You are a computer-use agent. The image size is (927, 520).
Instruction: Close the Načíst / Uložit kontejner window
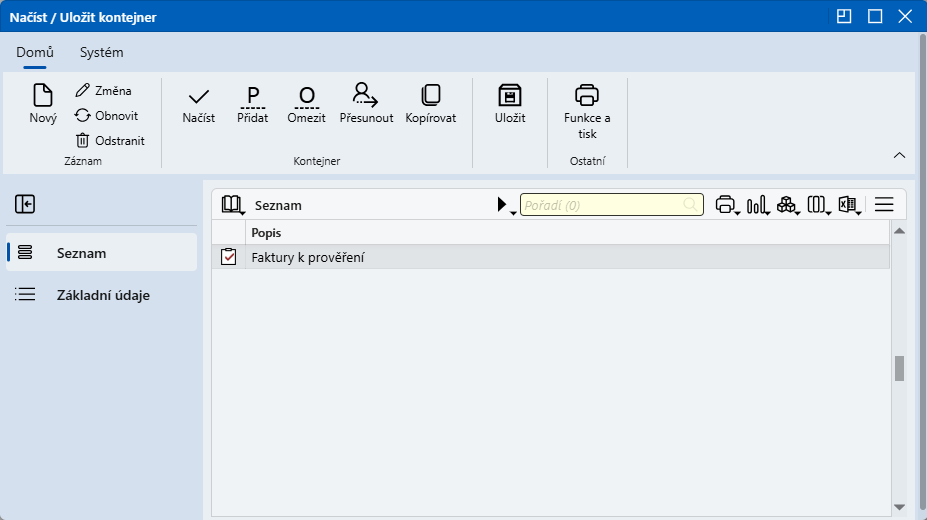(905, 17)
